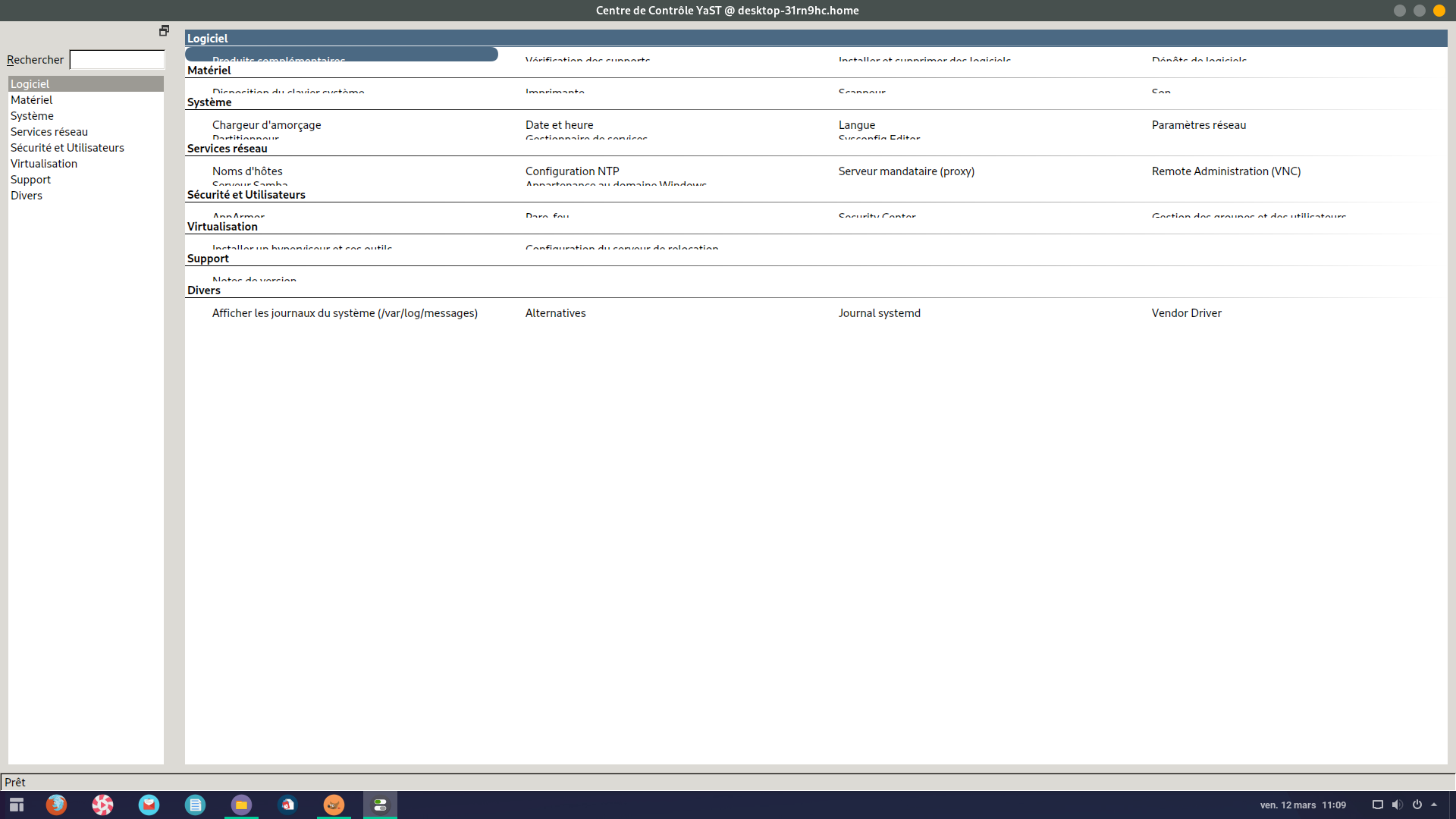Click the Rechercher search field

point(117,60)
